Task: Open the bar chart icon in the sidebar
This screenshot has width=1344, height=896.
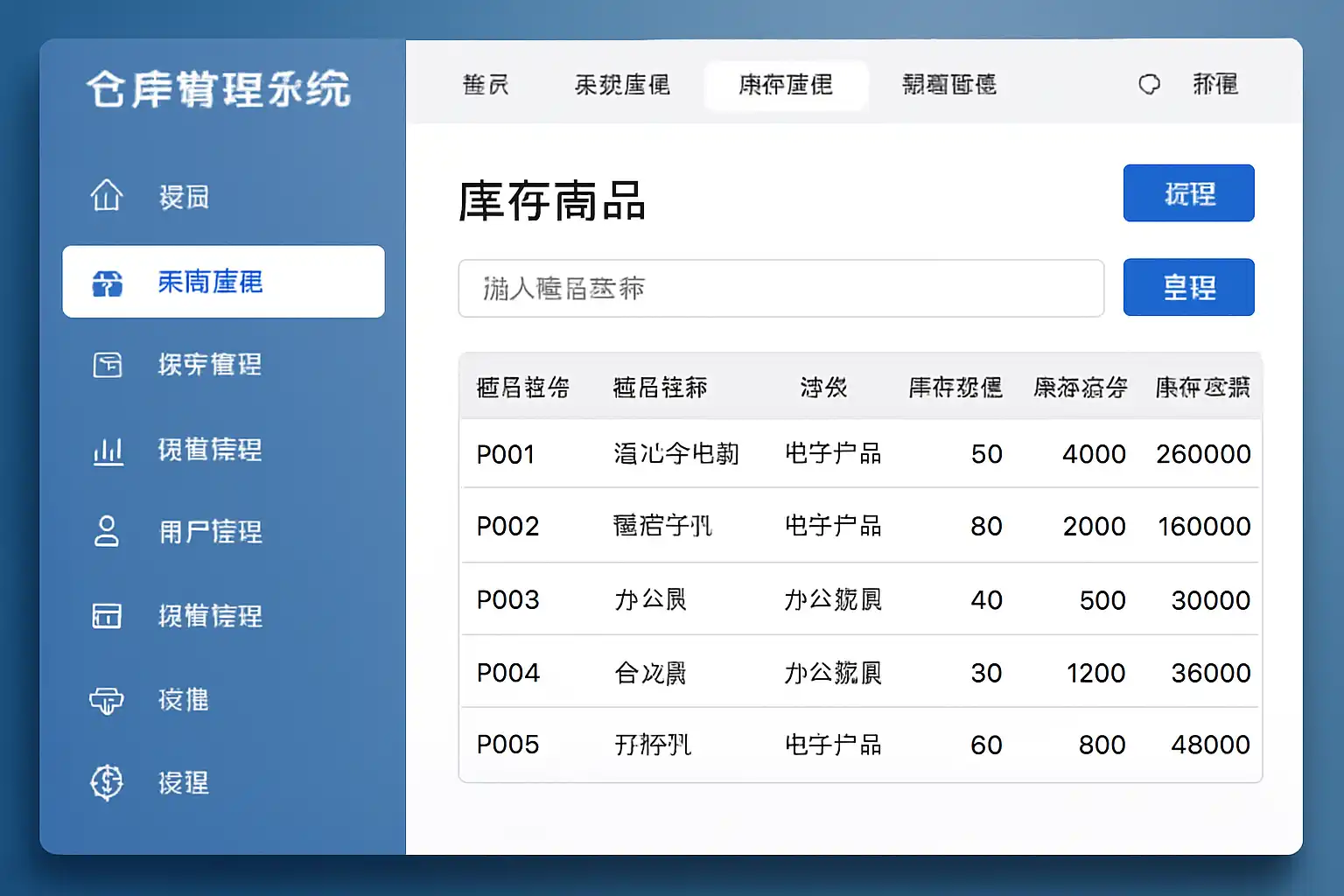Action: (108, 450)
